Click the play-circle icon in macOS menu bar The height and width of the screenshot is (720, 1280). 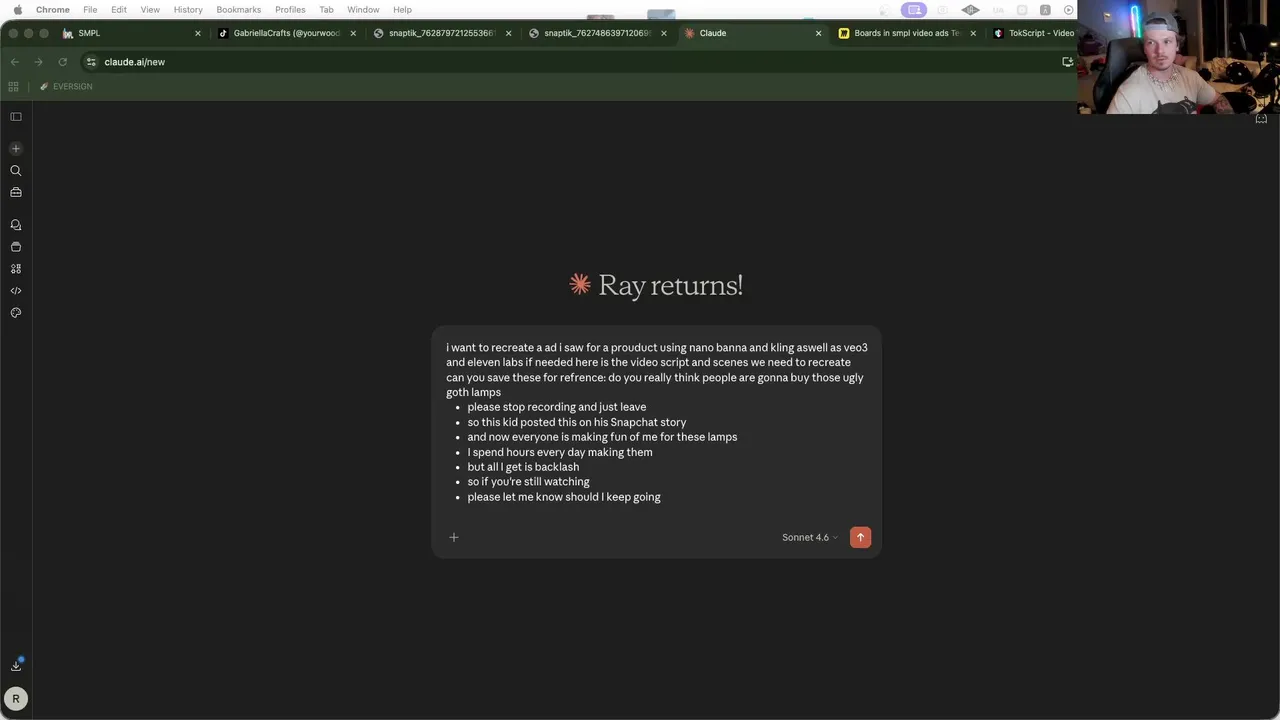tap(1069, 10)
